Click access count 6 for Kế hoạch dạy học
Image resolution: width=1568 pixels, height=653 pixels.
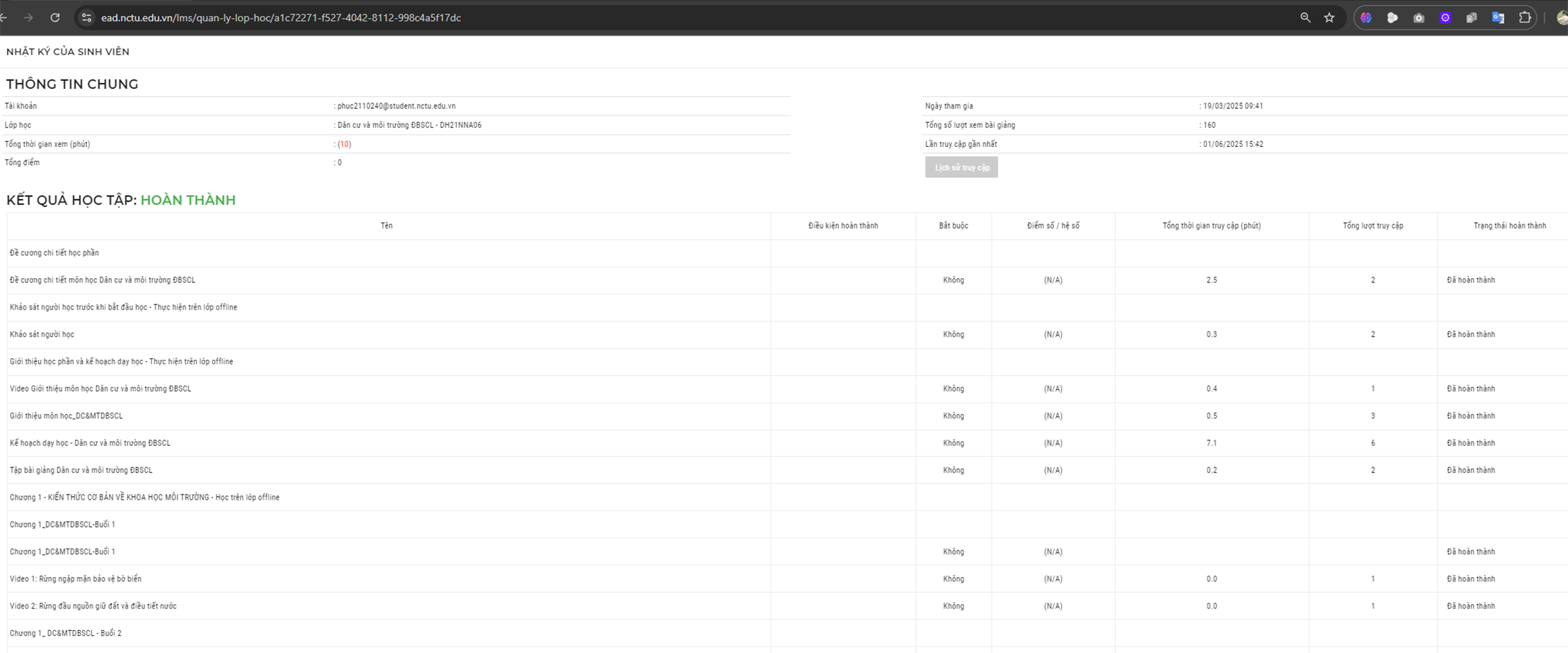click(x=1373, y=443)
